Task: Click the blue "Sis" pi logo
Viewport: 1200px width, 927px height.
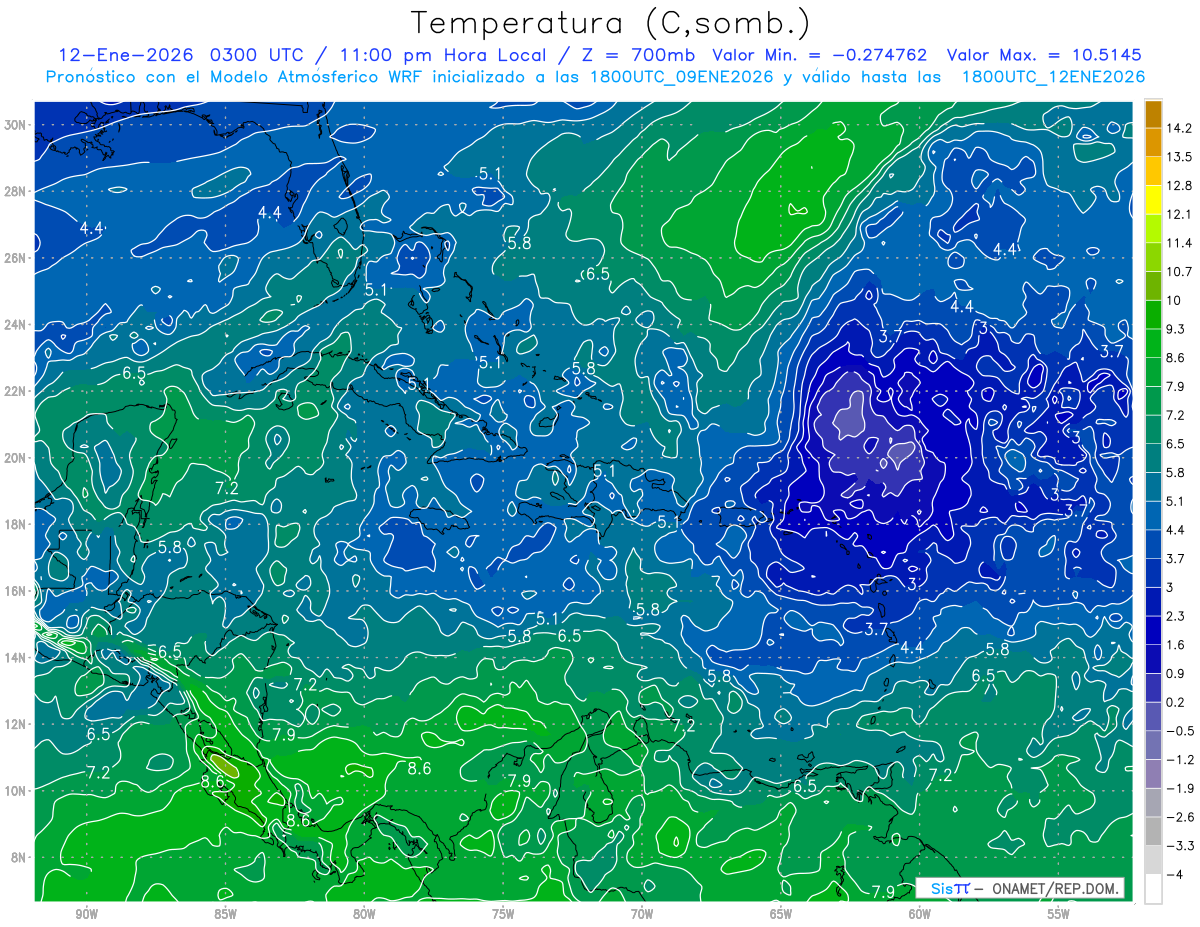Action: [x=951, y=889]
